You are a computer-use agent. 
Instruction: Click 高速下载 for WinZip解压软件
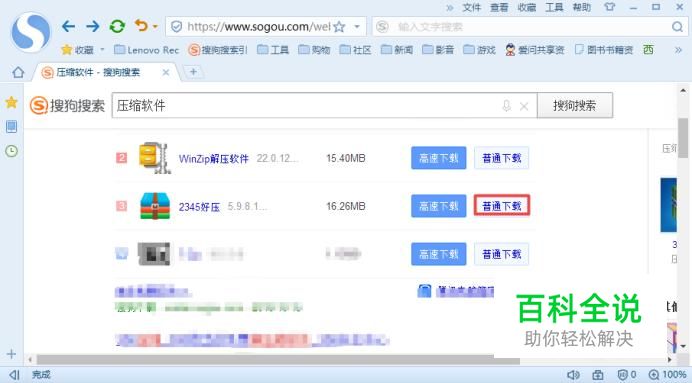(x=439, y=158)
